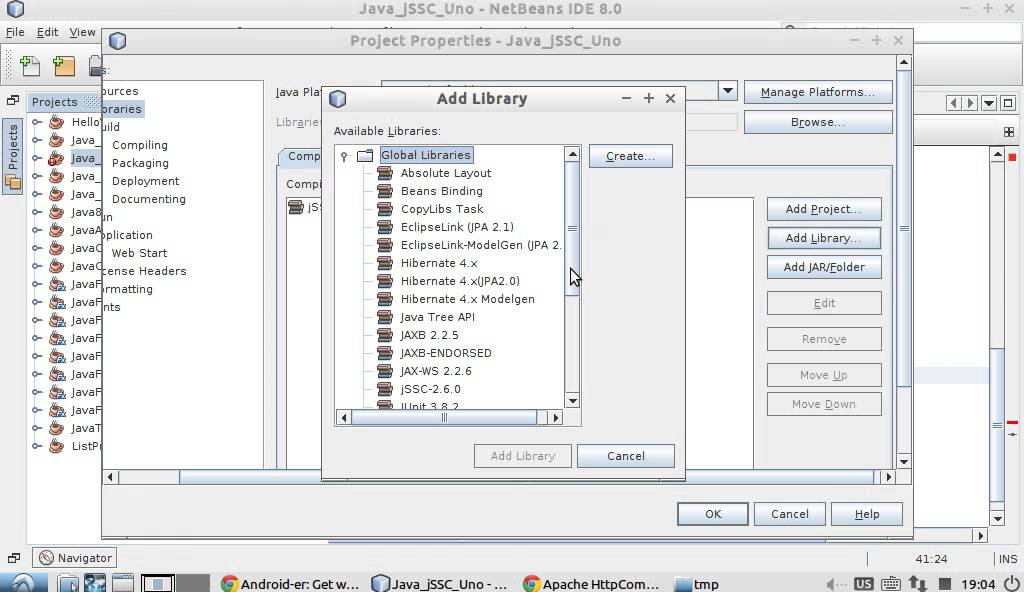The width and height of the screenshot is (1024, 592).
Task: Click the Navigator panel icon
Action: pos(46,558)
